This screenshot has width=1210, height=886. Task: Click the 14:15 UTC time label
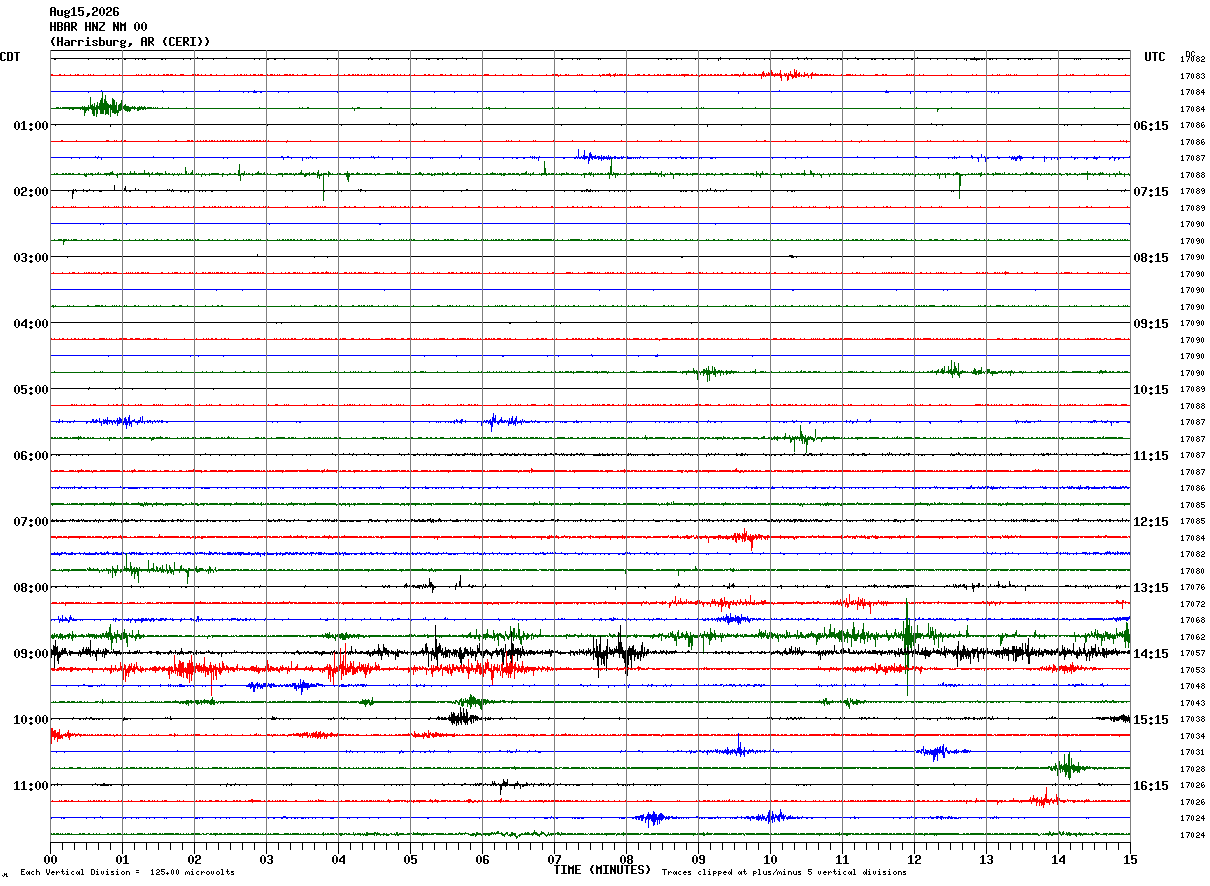tap(1151, 654)
